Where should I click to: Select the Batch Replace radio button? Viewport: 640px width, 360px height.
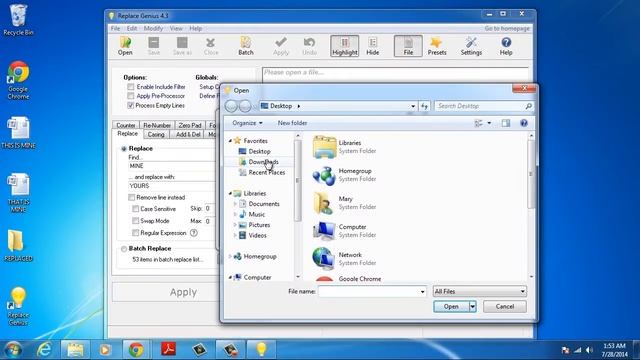pyautogui.click(x=124, y=249)
